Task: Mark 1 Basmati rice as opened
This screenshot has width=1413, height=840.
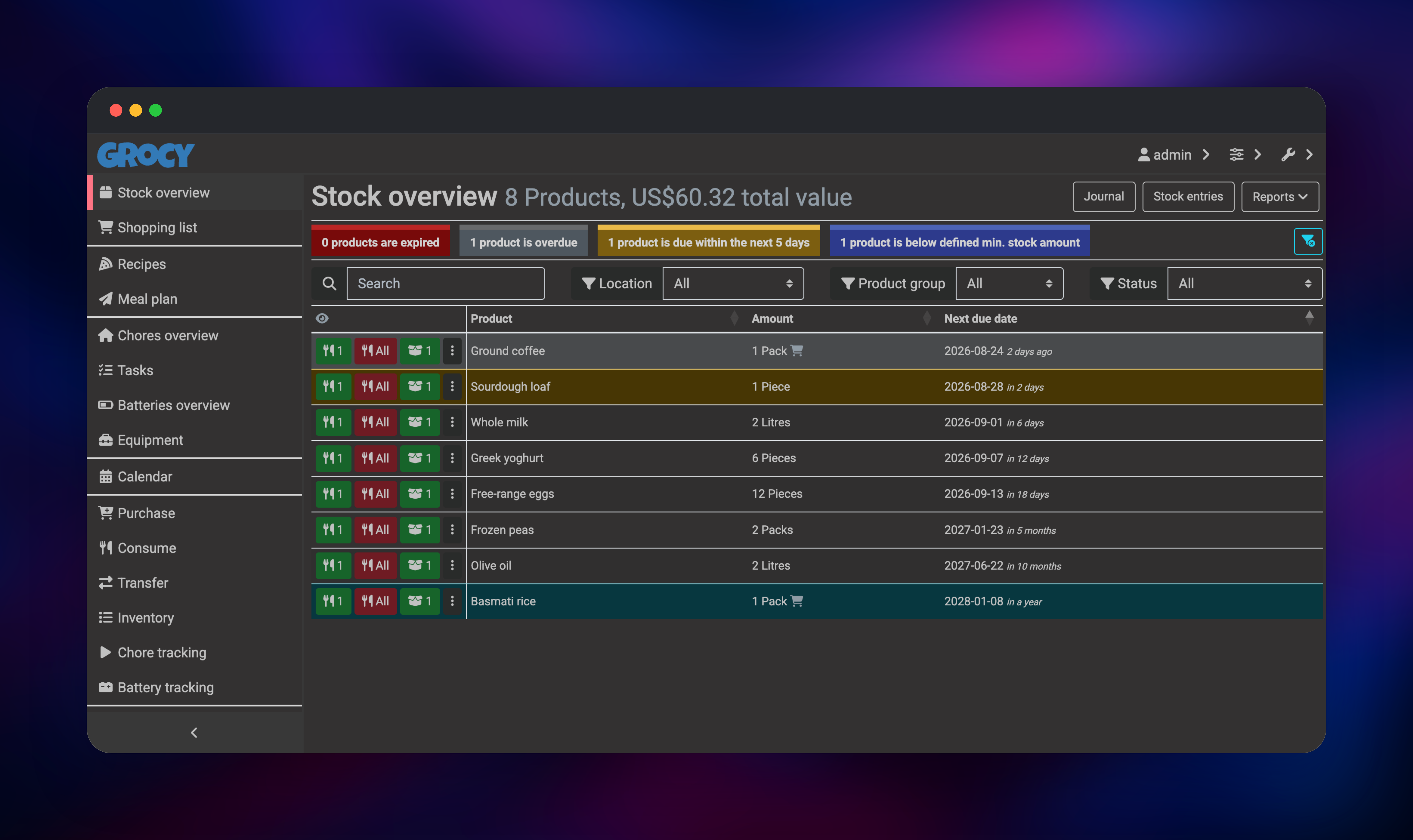Action: pos(420,601)
